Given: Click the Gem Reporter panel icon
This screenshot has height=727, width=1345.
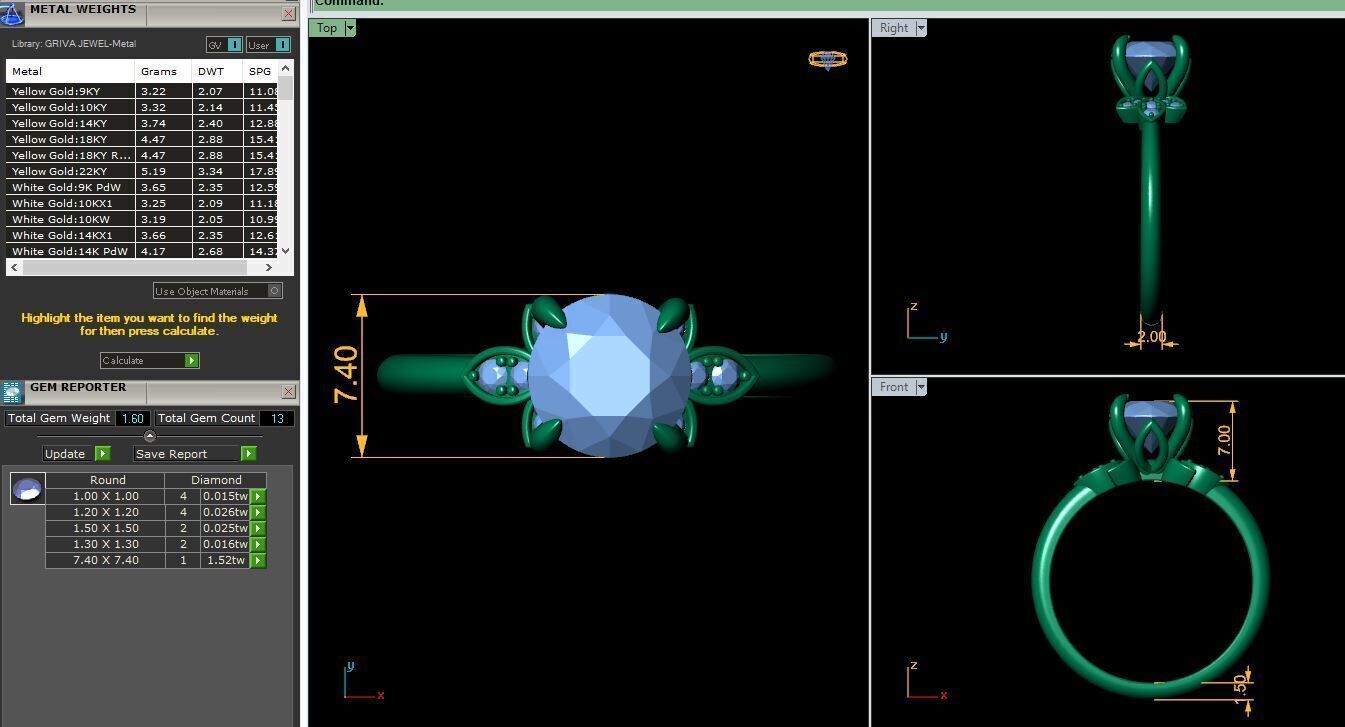Looking at the screenshot, I should pos(12,392).
